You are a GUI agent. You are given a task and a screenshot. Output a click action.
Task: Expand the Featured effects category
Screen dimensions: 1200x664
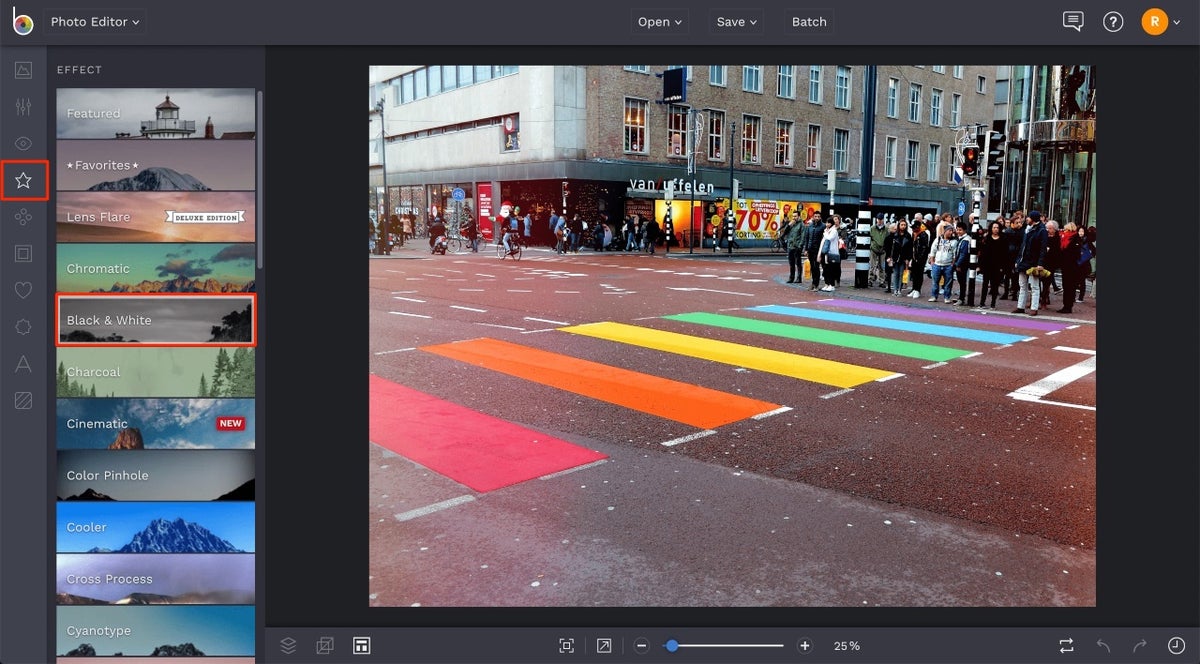click(155, 113)
